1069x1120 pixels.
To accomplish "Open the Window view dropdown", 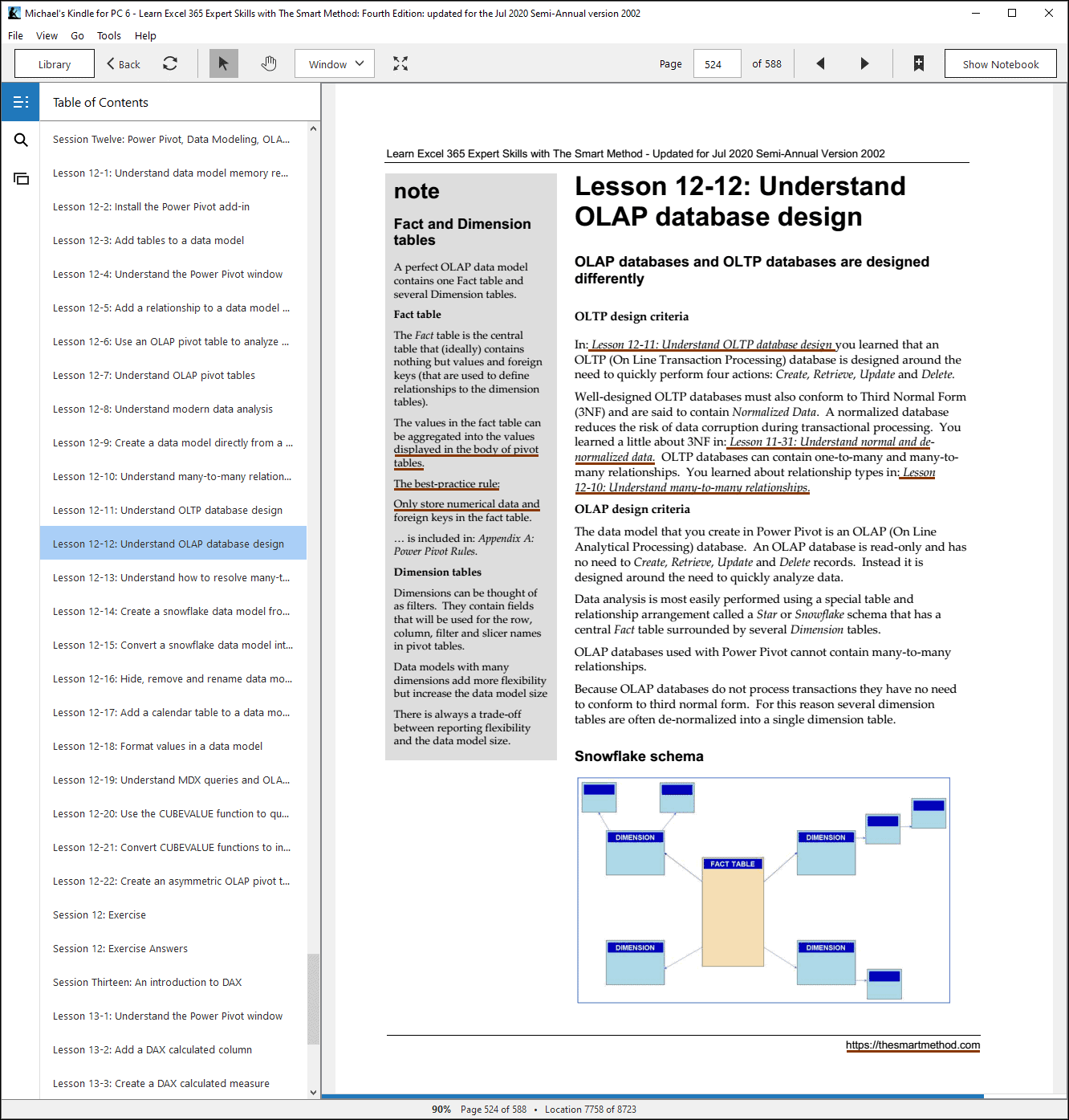I will point(335,63).
